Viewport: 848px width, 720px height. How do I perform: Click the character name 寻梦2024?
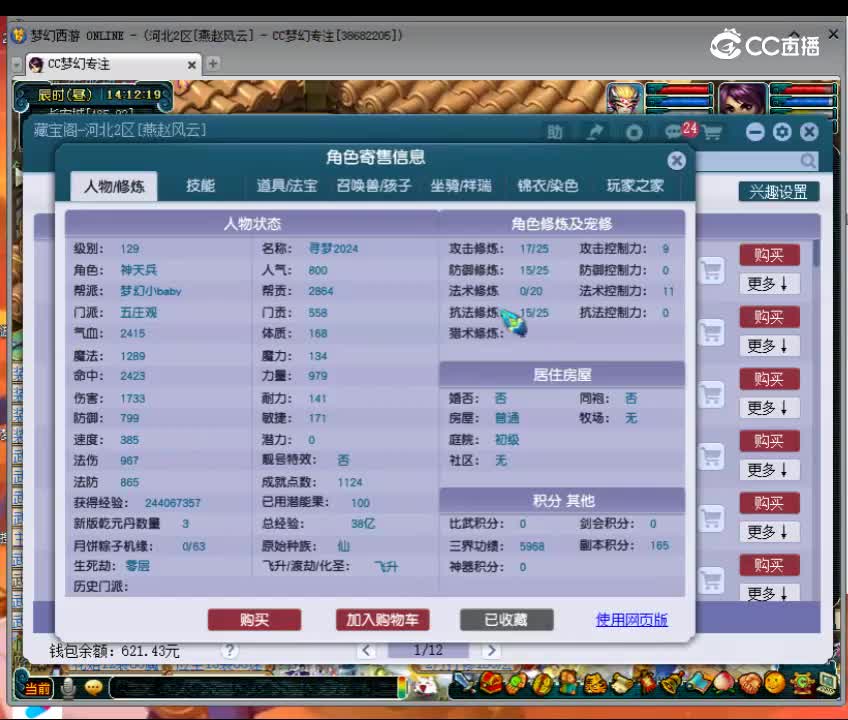[333, 249]
